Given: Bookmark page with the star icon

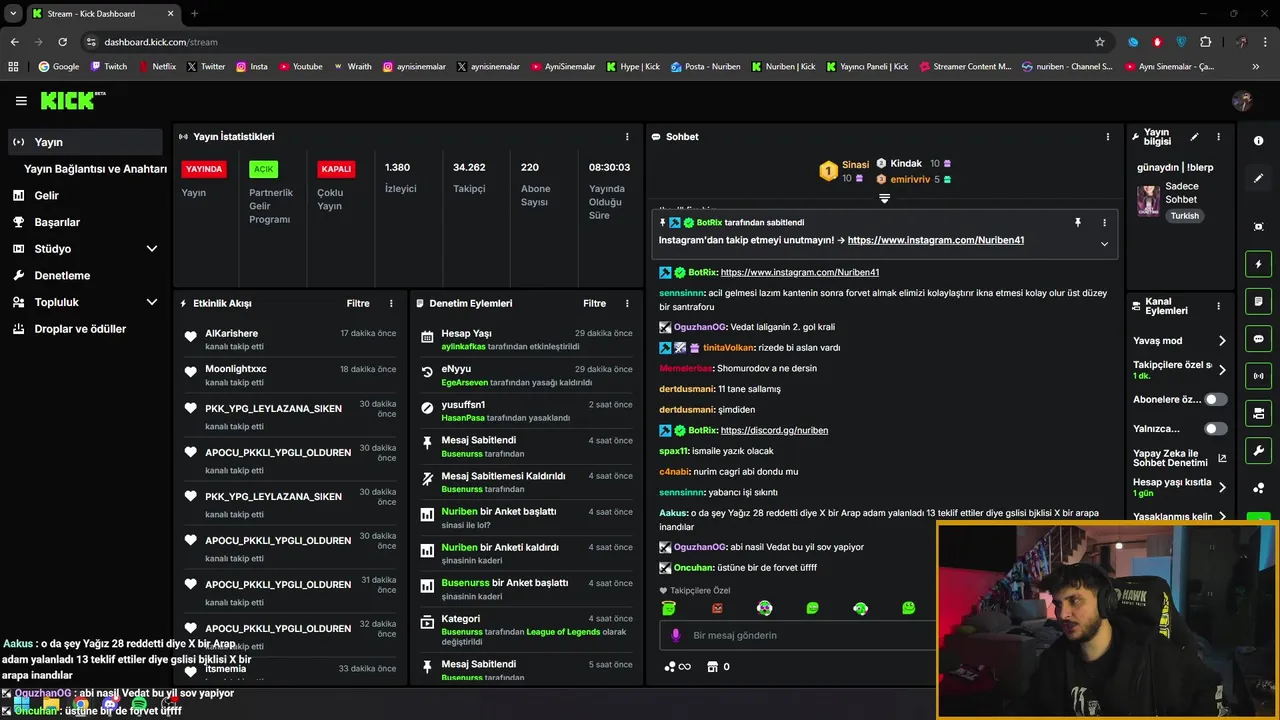Looking at the screenshot, I should click(1100, 42).
